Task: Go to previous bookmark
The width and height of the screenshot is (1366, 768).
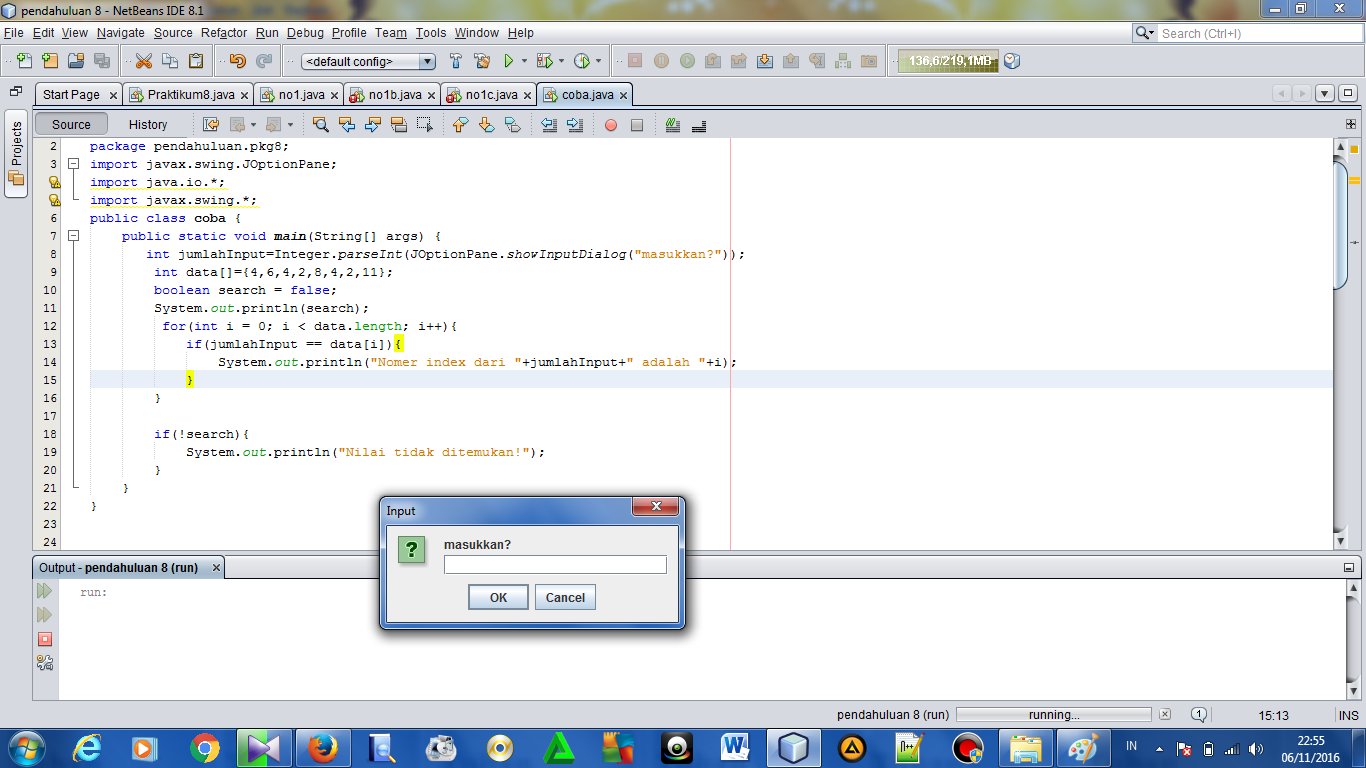Action: (461, 125)
